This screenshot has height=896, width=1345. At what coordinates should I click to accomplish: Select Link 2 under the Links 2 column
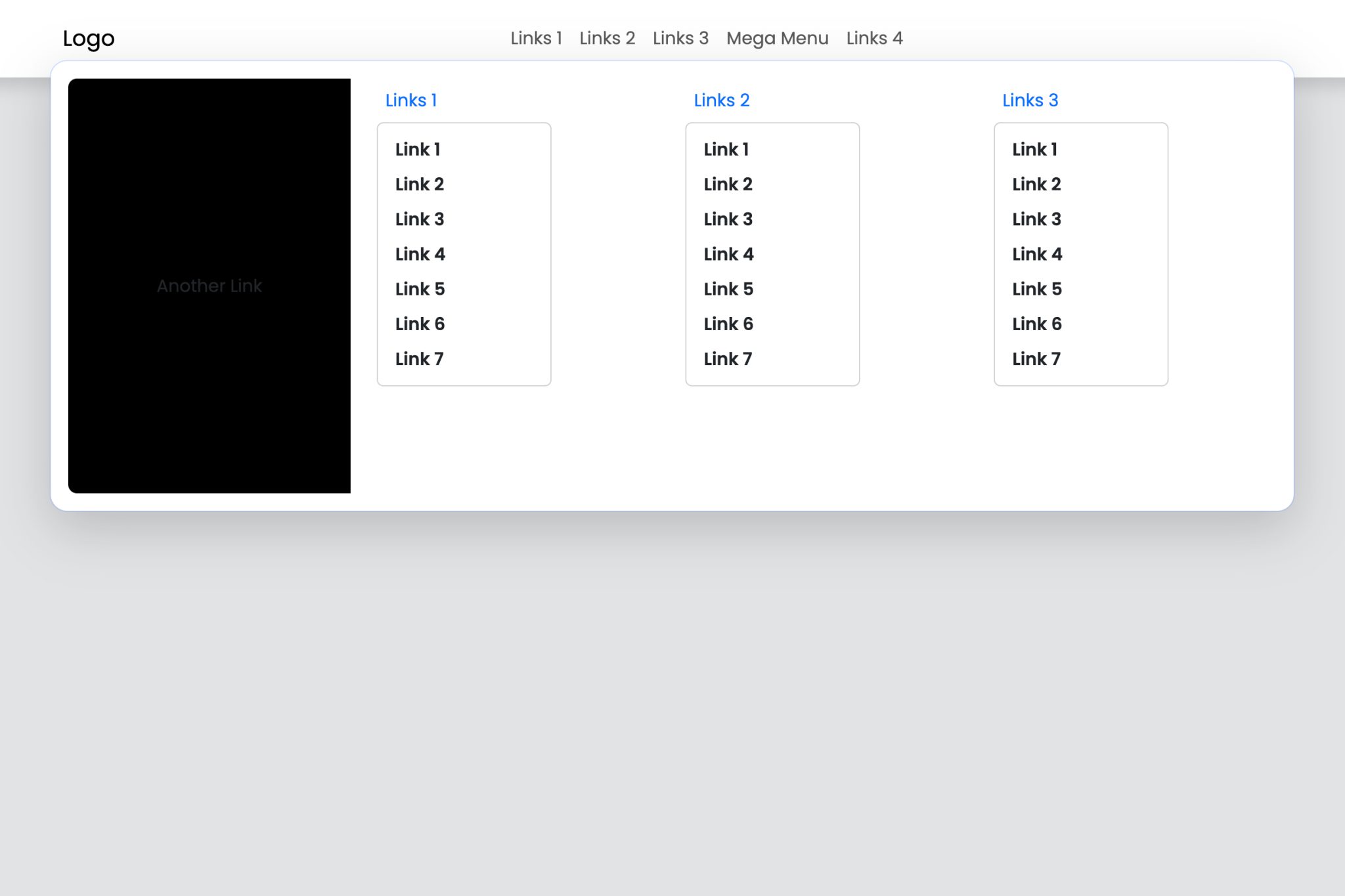(x=728, y=184)
